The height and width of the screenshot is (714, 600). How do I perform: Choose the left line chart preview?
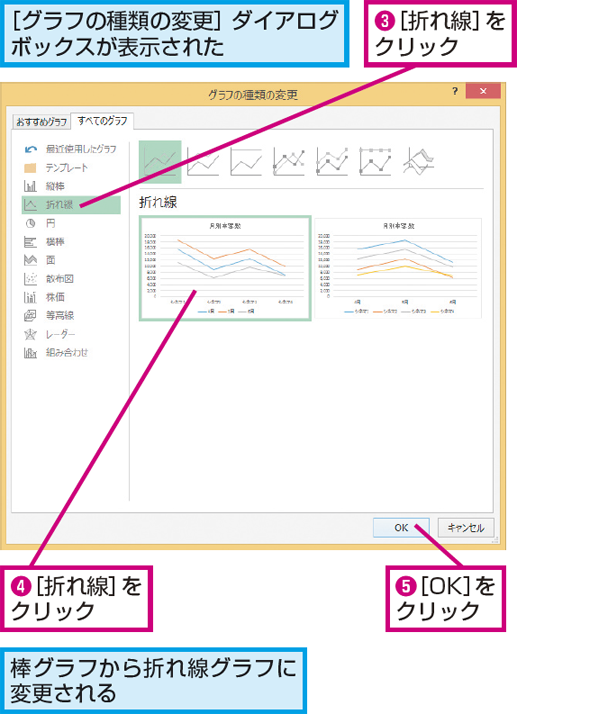tap(225, 268)
